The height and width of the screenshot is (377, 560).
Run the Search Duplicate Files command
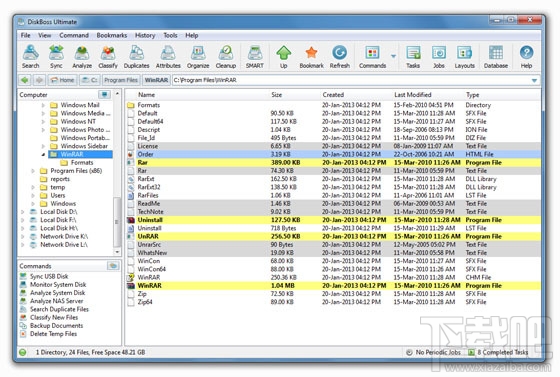[59, 309]
